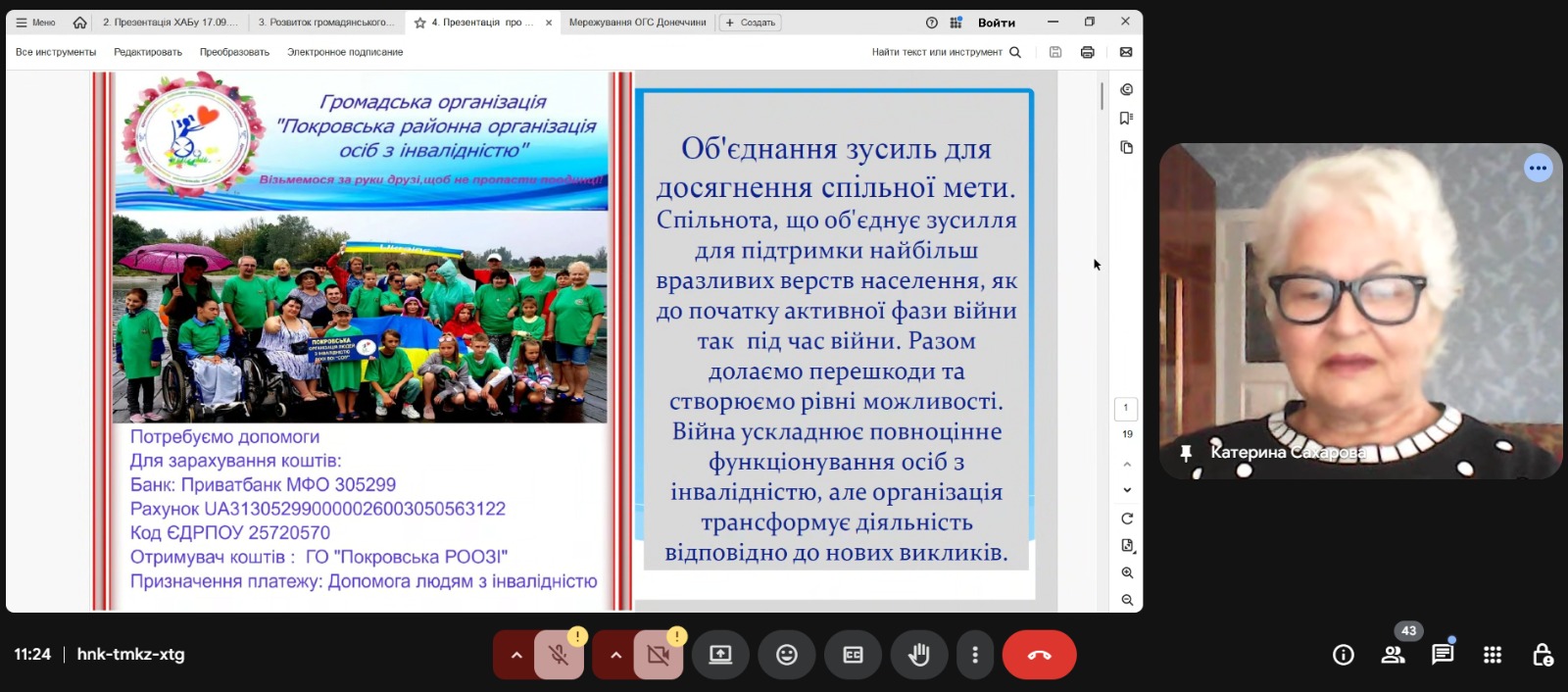
Task: Hang up with the red leave call button
Action: (x=1039, y=655)
